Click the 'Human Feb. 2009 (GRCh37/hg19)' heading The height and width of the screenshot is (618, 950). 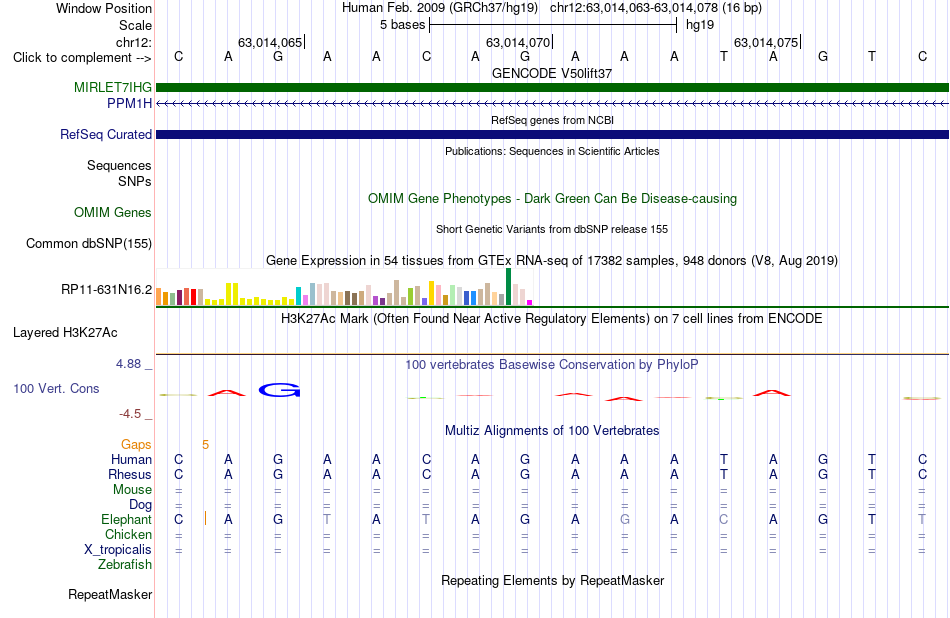tap(439, 8)
